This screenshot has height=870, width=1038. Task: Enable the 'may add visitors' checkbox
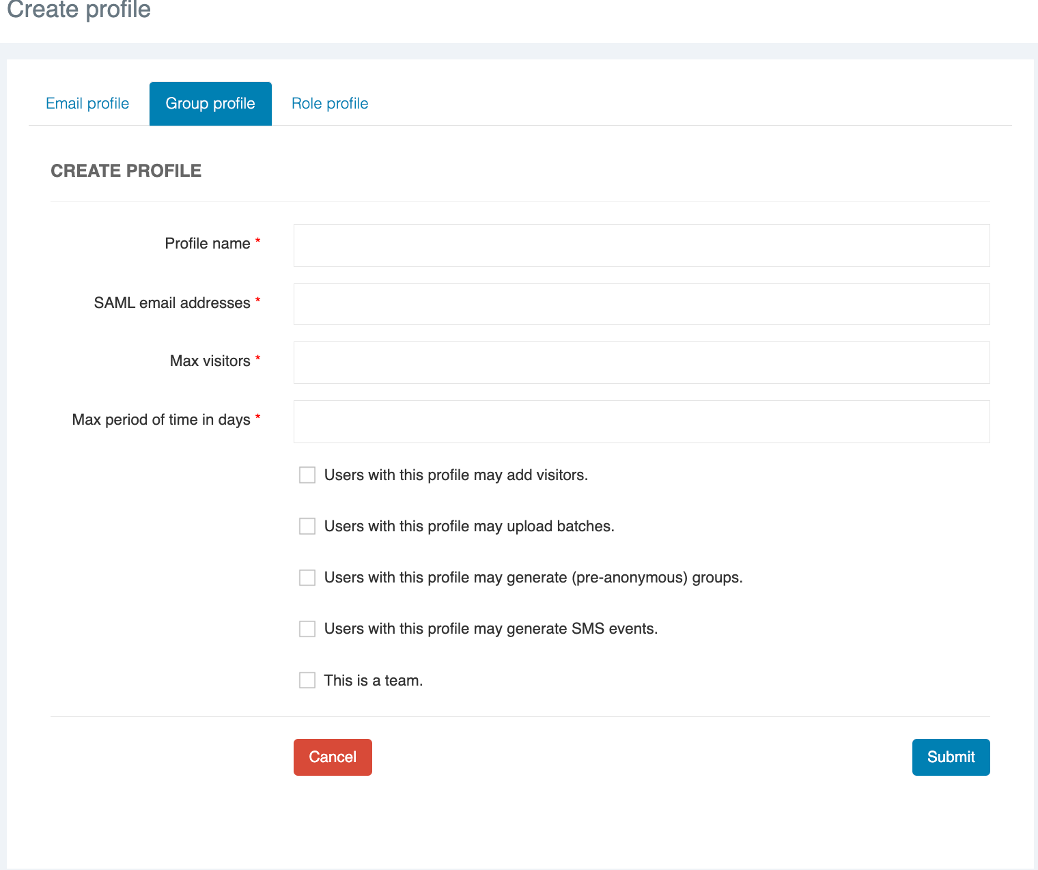coord(307,475)
